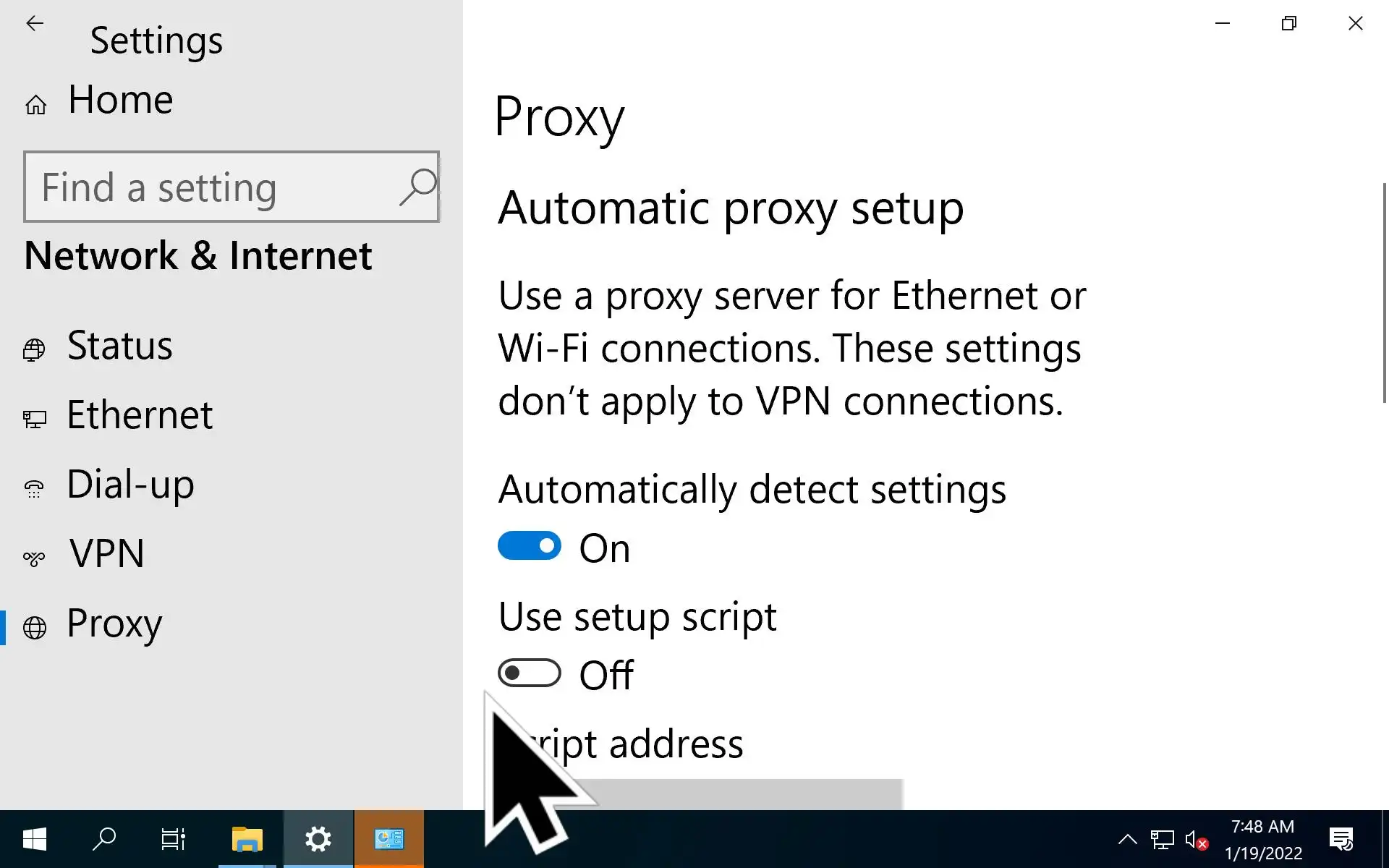Screen dimensions: 1389x868
Task: Click the back arrow in Settings
Action: (x=34, y=24)
